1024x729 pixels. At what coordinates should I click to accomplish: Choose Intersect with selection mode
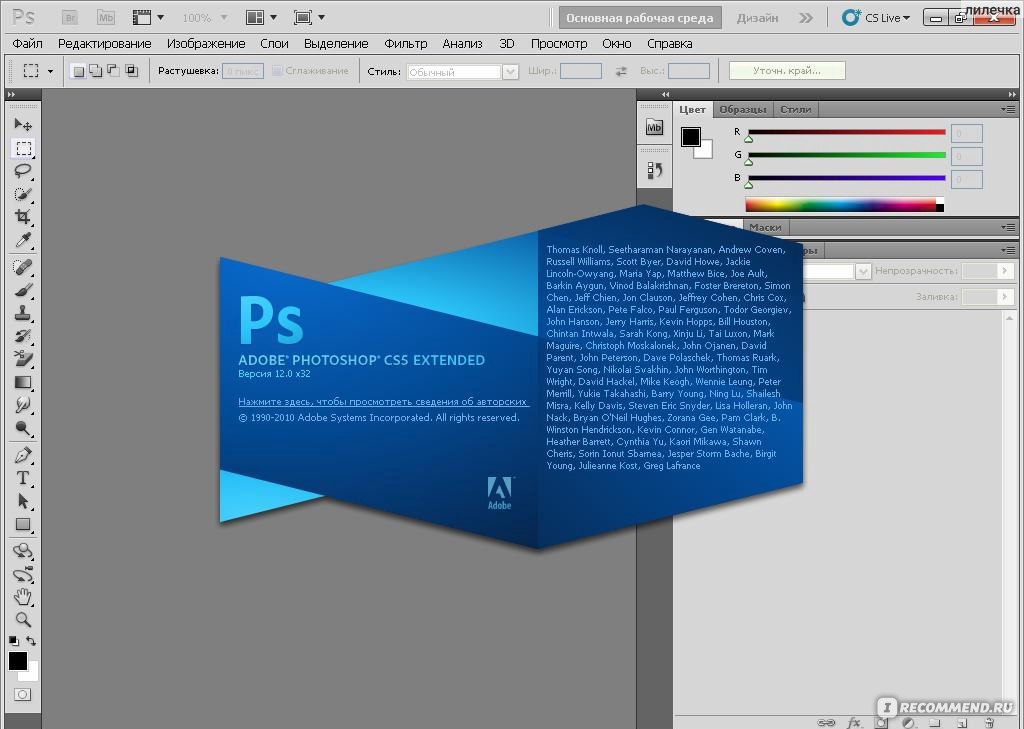[x=131, y=71]
